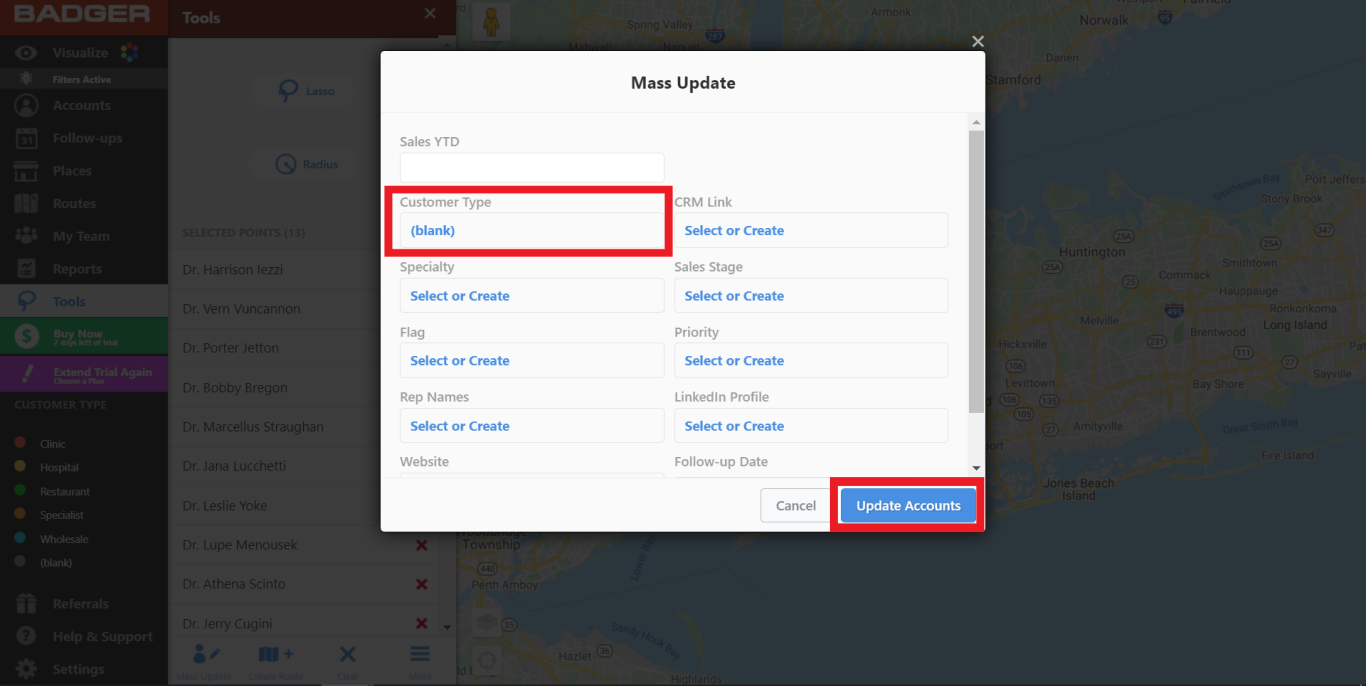
Task: Click the Settings gear icon
Action: pos(26,669)
